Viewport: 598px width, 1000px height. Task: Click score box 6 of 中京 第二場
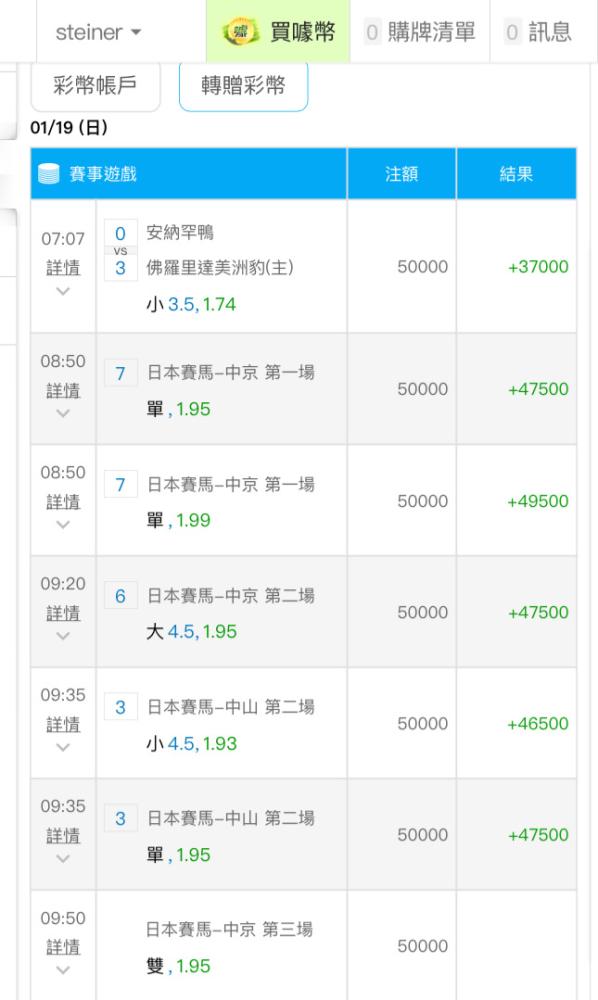click(x=120, y=596)
